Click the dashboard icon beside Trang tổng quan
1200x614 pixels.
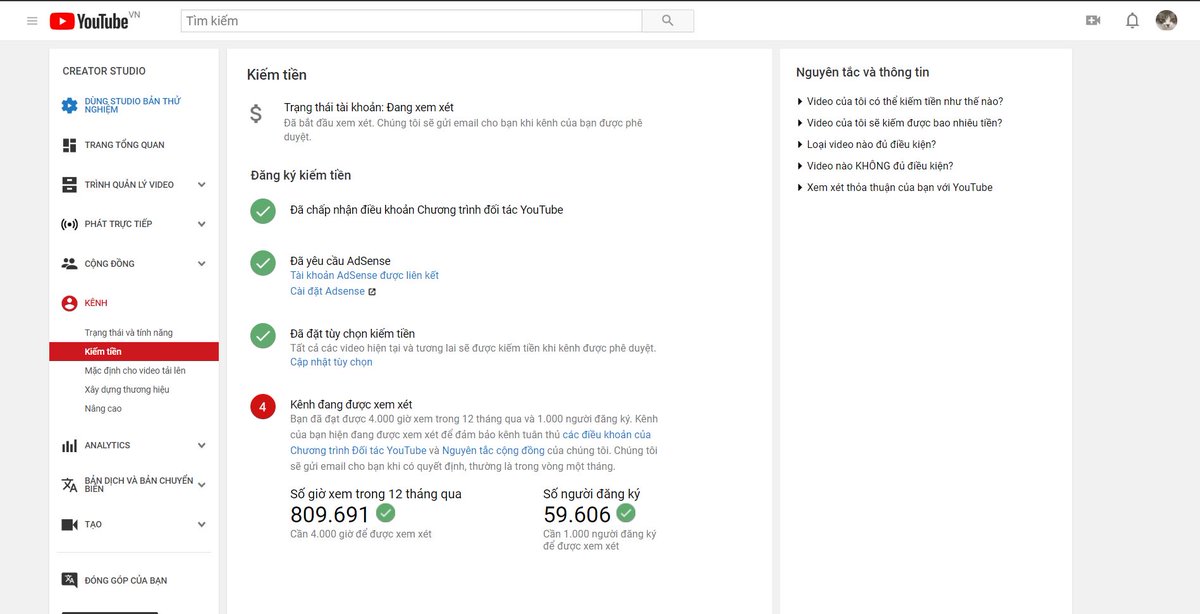click(x=69, y=145)
